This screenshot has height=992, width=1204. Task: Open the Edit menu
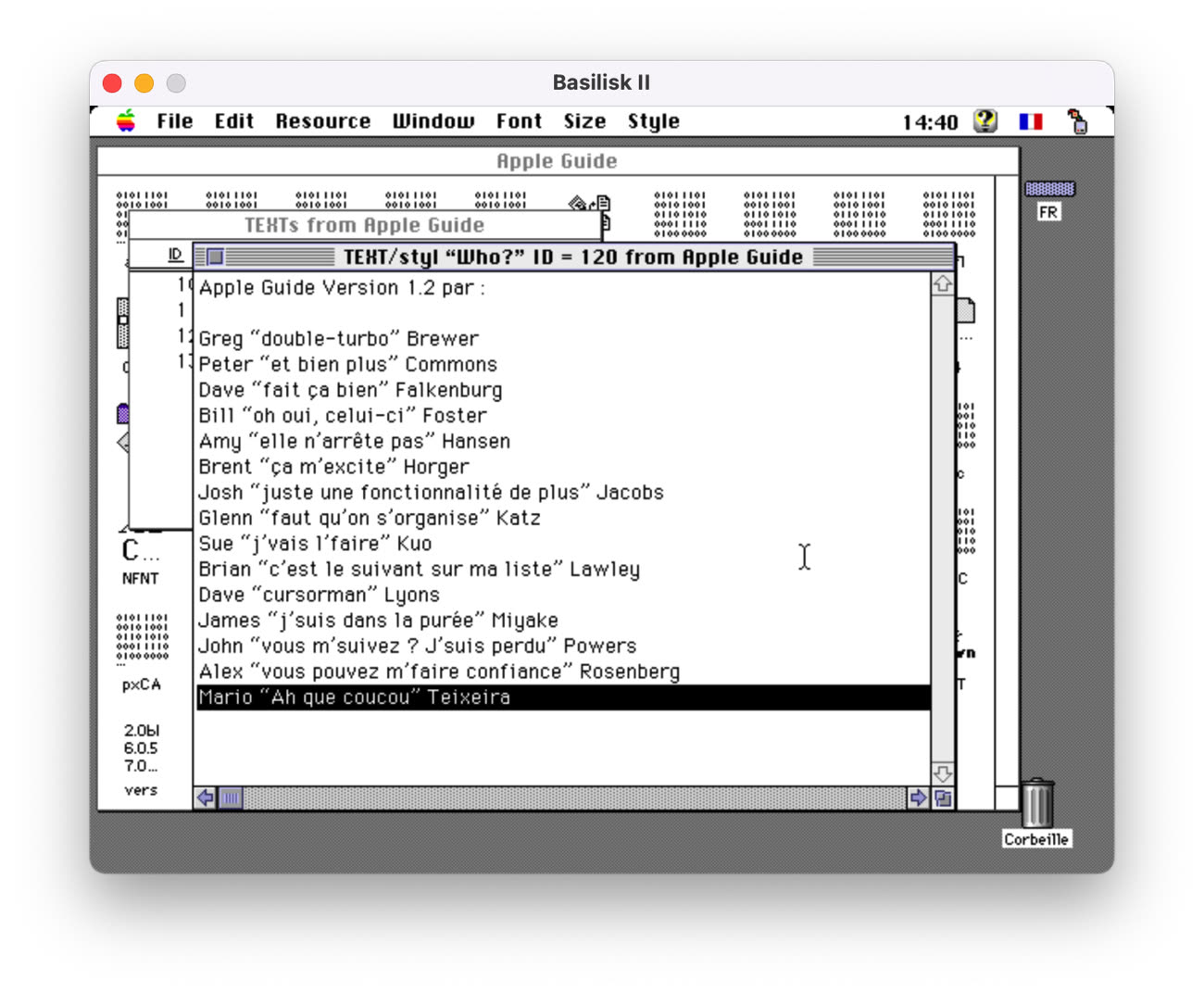[234, 121]
